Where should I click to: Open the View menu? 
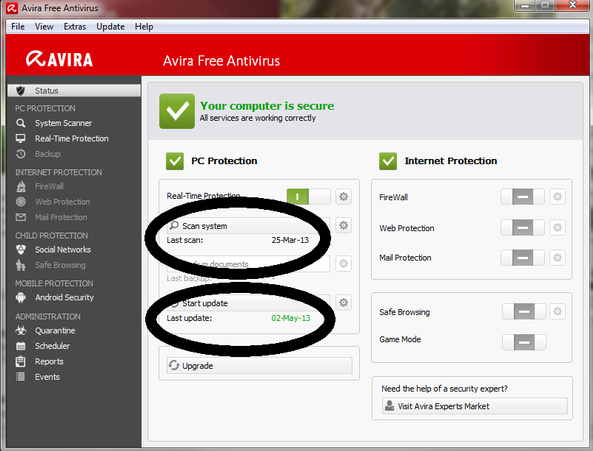click(x=44, y=27)
